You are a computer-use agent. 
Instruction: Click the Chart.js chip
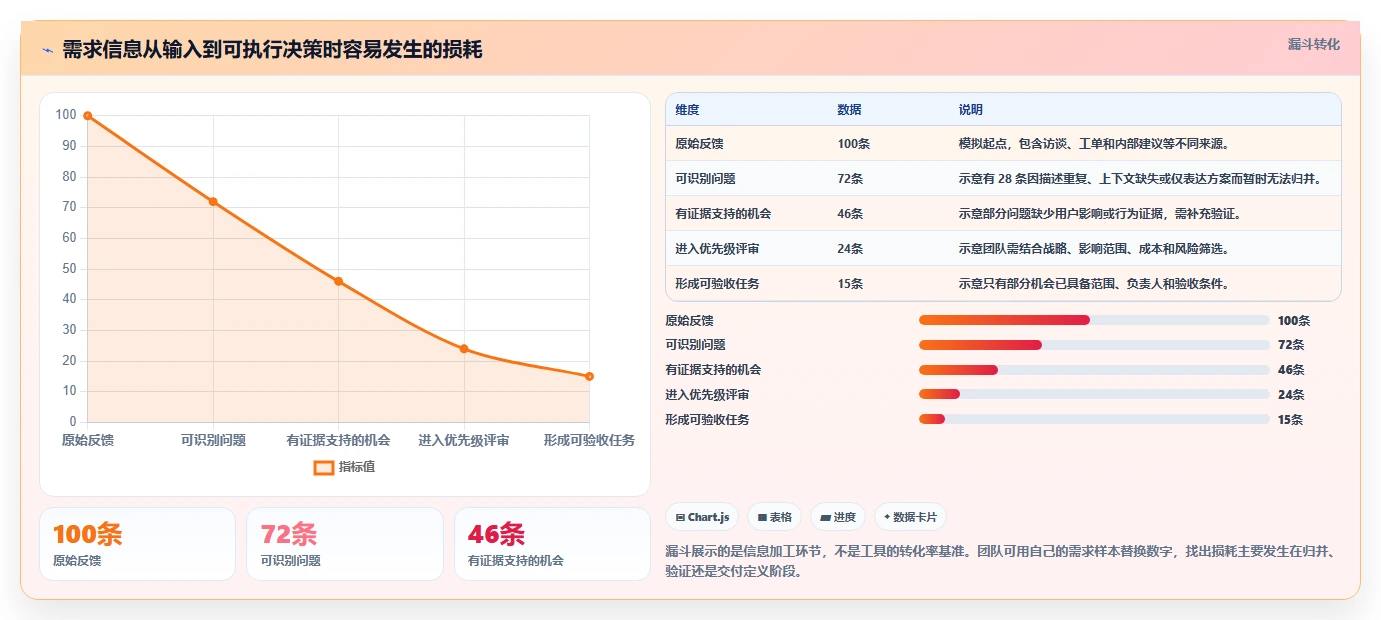point(703,517)
